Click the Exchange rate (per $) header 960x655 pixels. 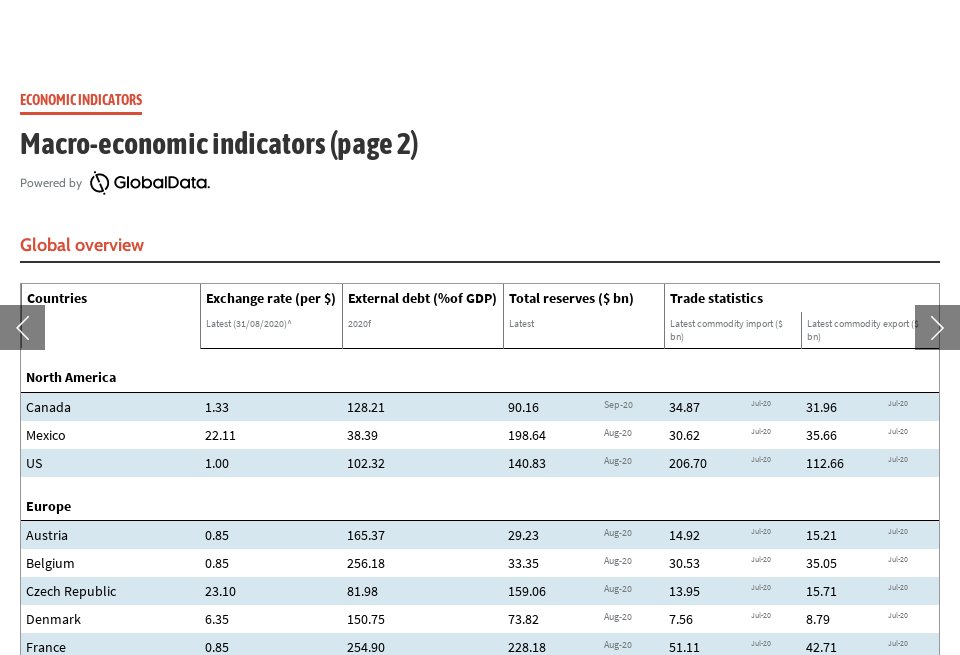click(270, 298)
